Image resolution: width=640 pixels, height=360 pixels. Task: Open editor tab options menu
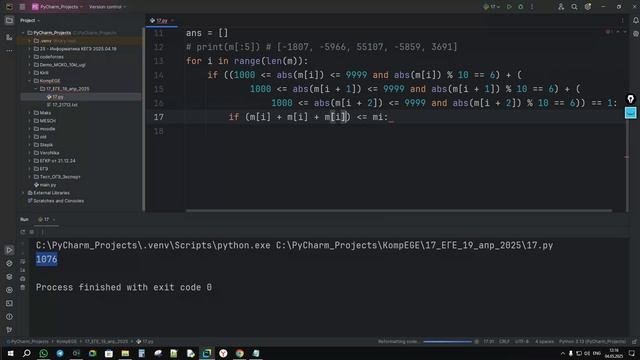click(x=622, y=20)
